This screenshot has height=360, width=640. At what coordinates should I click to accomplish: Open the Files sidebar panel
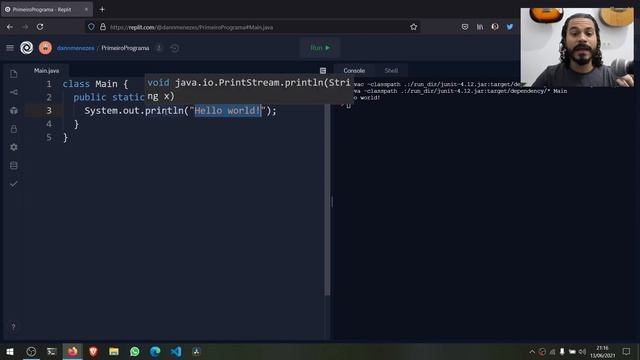[x=13, y=74]
